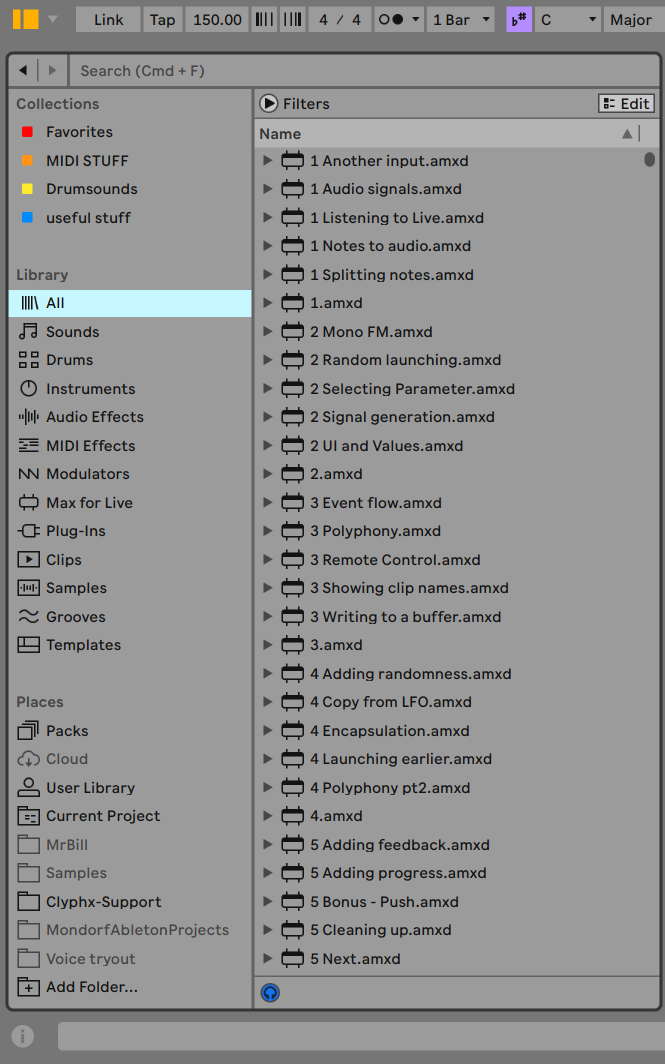Click the Max for Live category icon
Viewport: 665px width, 1064px height.
pos(28,503)
